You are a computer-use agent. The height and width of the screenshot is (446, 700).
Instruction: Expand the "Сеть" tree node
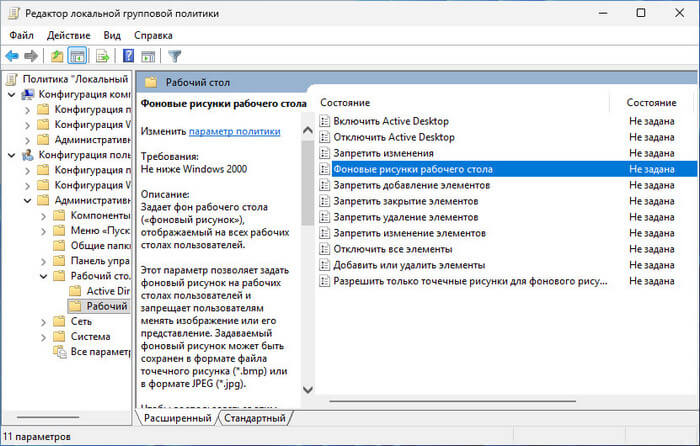click(43, 321)
